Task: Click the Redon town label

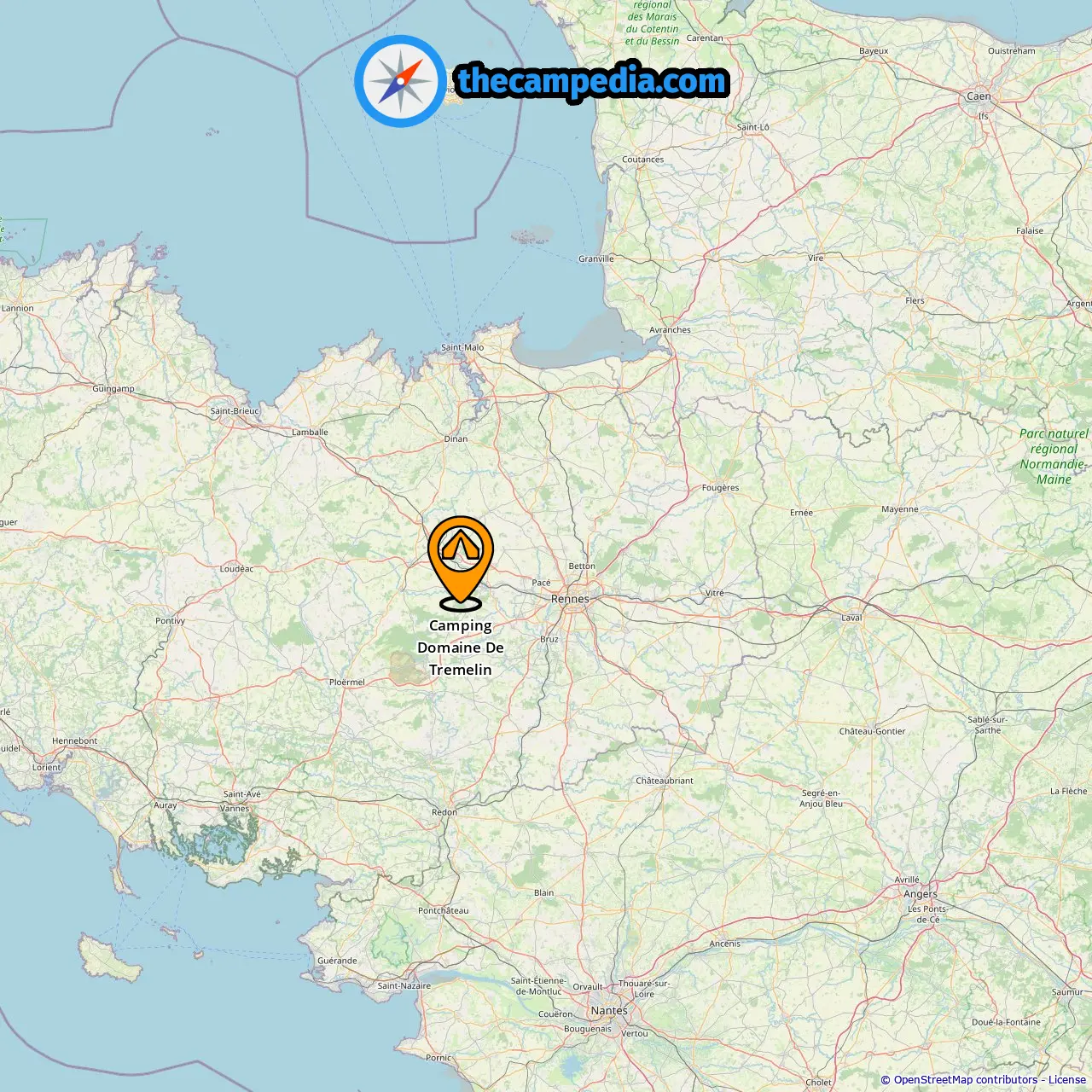Action: (444, 812)
